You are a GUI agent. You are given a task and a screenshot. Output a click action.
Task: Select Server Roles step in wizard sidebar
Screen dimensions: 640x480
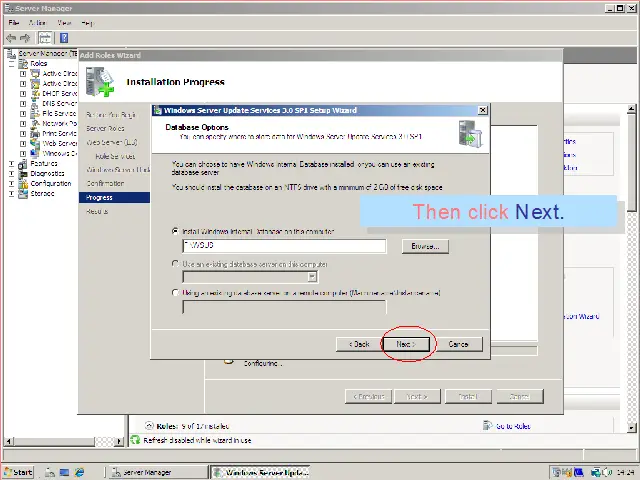pos(105,129)
